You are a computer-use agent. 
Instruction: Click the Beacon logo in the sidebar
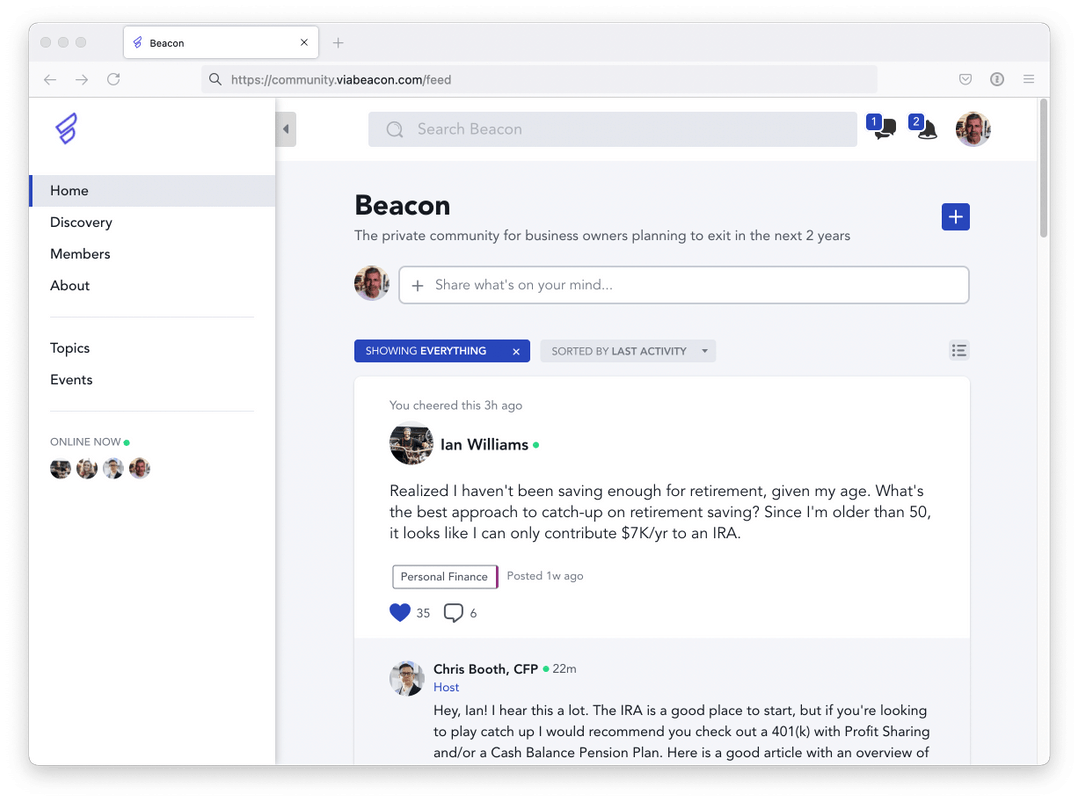[x=66, y=129]
